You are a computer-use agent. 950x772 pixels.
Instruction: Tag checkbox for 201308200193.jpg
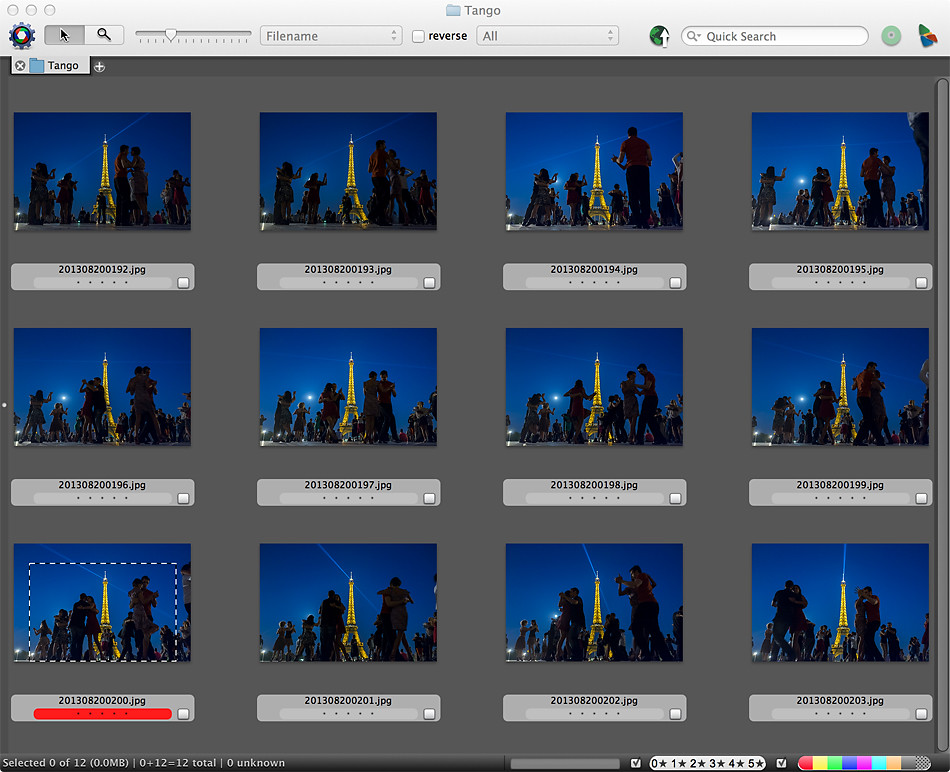click(429, 282)
